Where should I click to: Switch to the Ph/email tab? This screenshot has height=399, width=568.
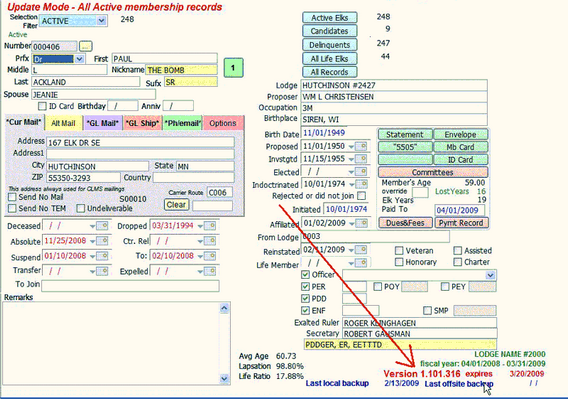point(183,123)
